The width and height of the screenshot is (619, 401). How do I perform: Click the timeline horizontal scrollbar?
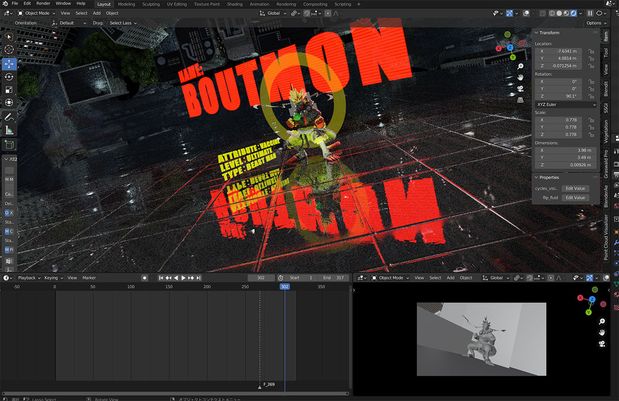(176, 393)
